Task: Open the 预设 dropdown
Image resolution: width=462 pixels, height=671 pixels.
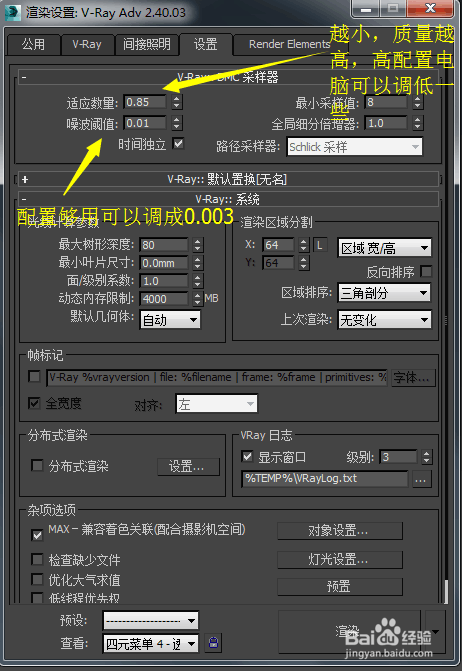Action: (151, 621)
